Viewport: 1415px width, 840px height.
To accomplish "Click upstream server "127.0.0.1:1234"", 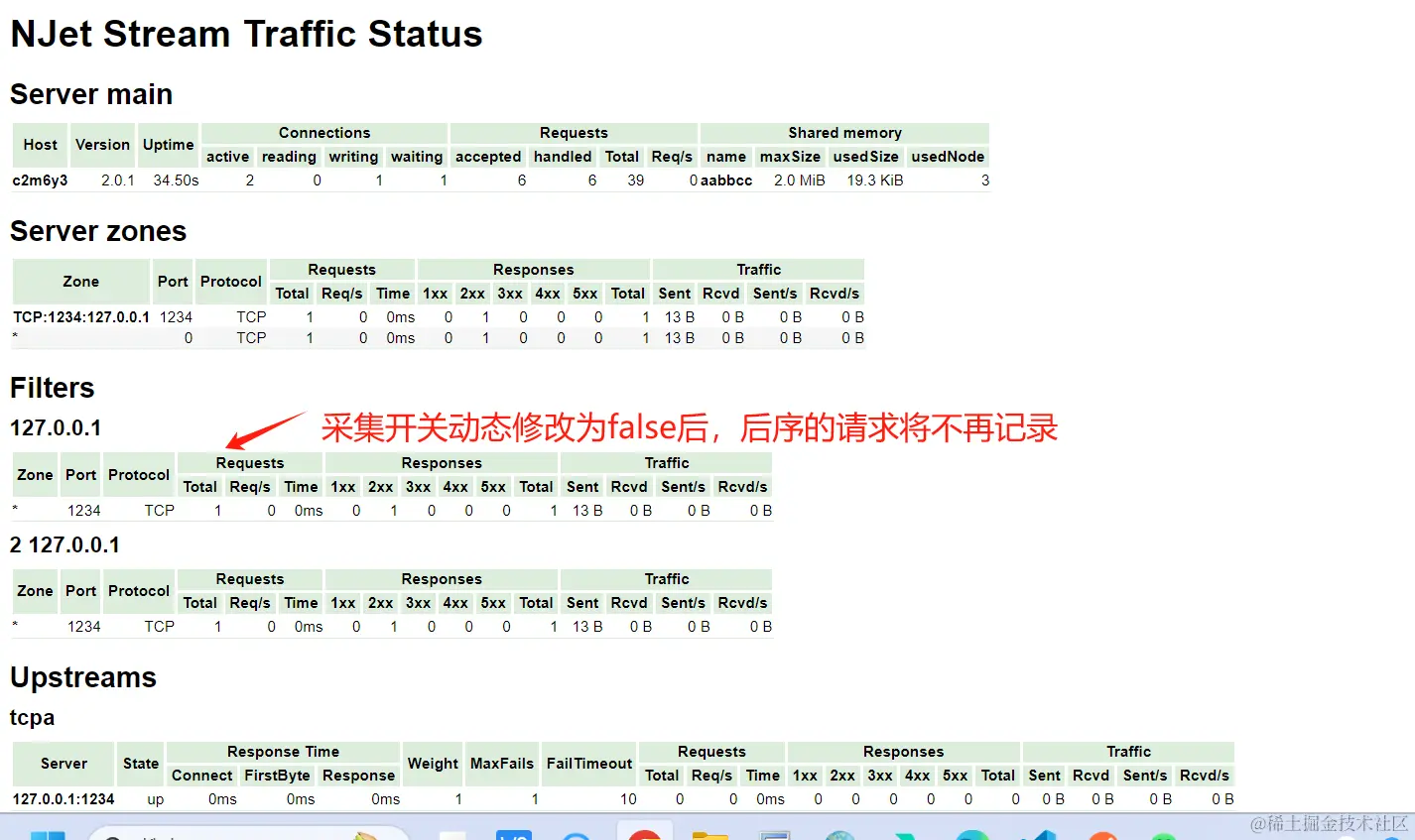I will [64, 799].
